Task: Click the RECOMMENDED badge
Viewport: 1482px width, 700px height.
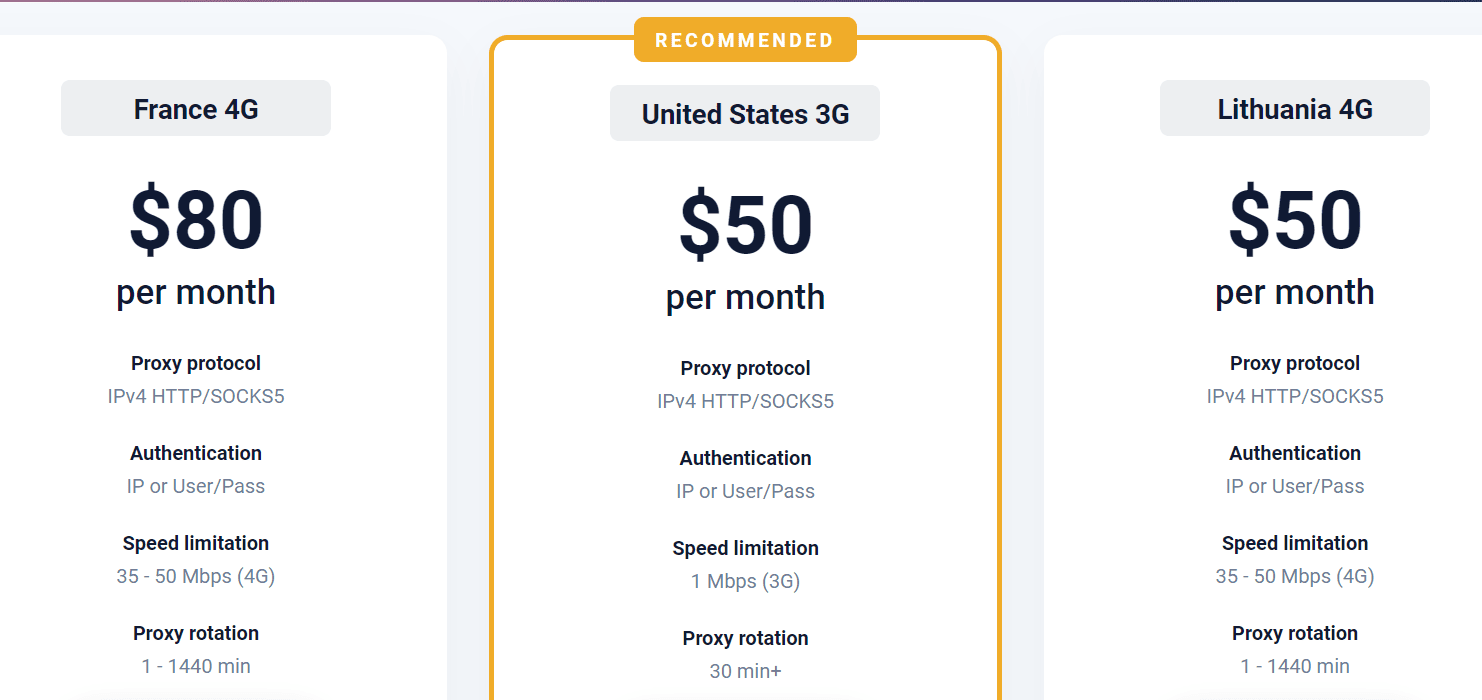Action: pyautogui.click(x=745, y=40)
